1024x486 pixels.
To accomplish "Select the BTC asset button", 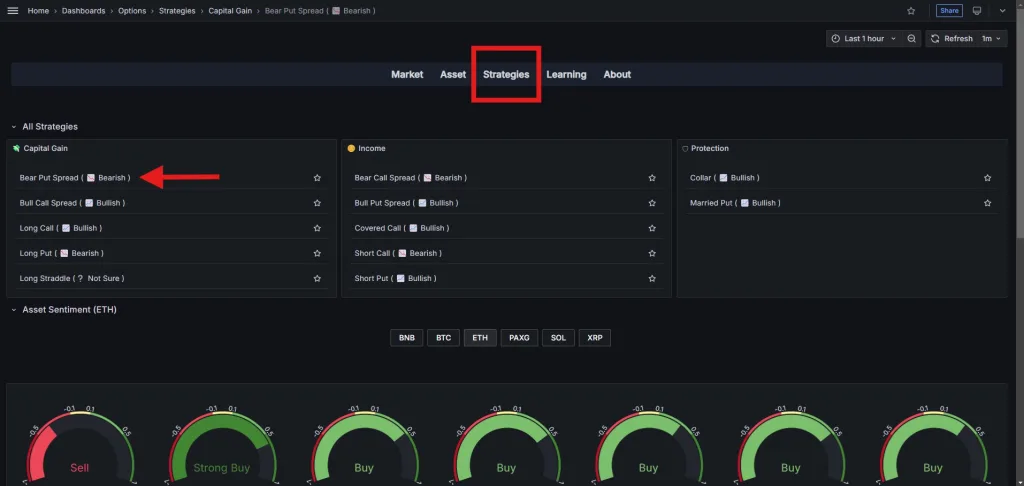I will 443,338.
